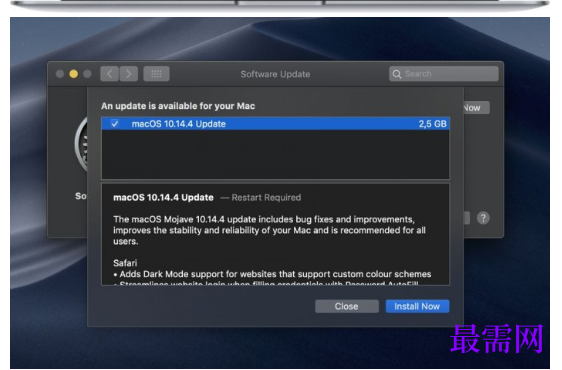The image size is (562, 370).
Task: Click the magnifier icon in the search field
Action: point(397,74)
